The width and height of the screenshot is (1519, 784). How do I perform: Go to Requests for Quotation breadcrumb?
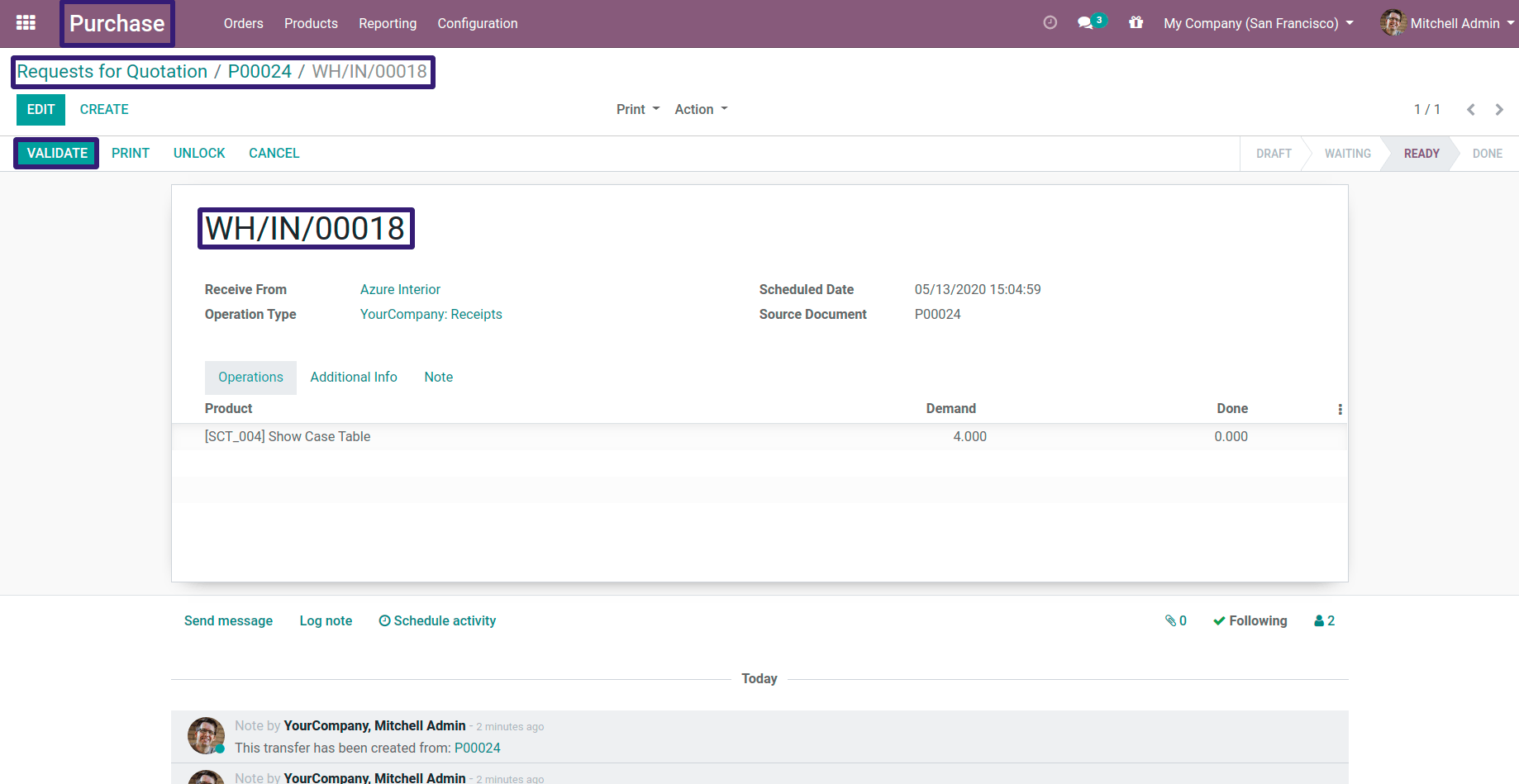(112, 71)
